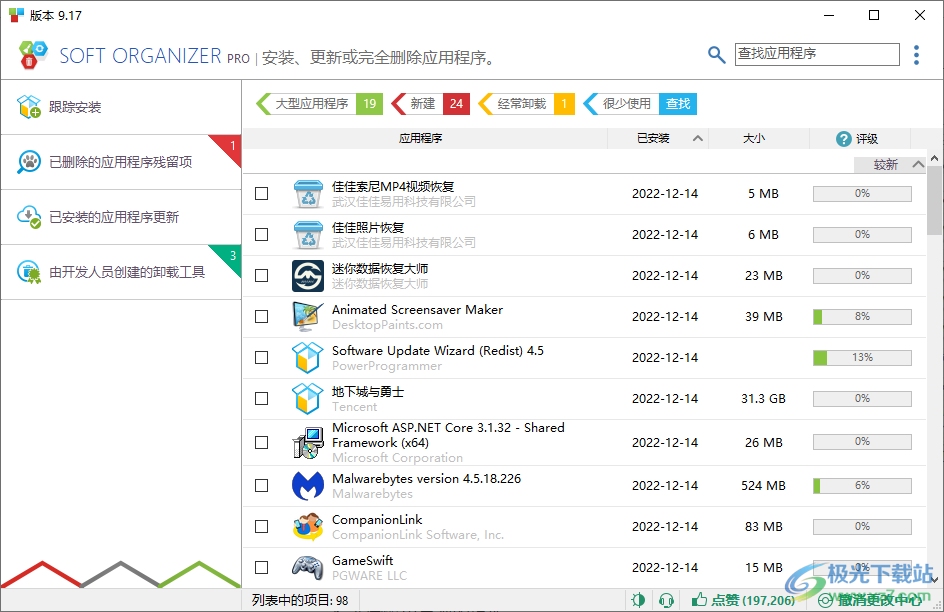
Task: Click the 评级 help question mark icon
Action: coord(843,139)
